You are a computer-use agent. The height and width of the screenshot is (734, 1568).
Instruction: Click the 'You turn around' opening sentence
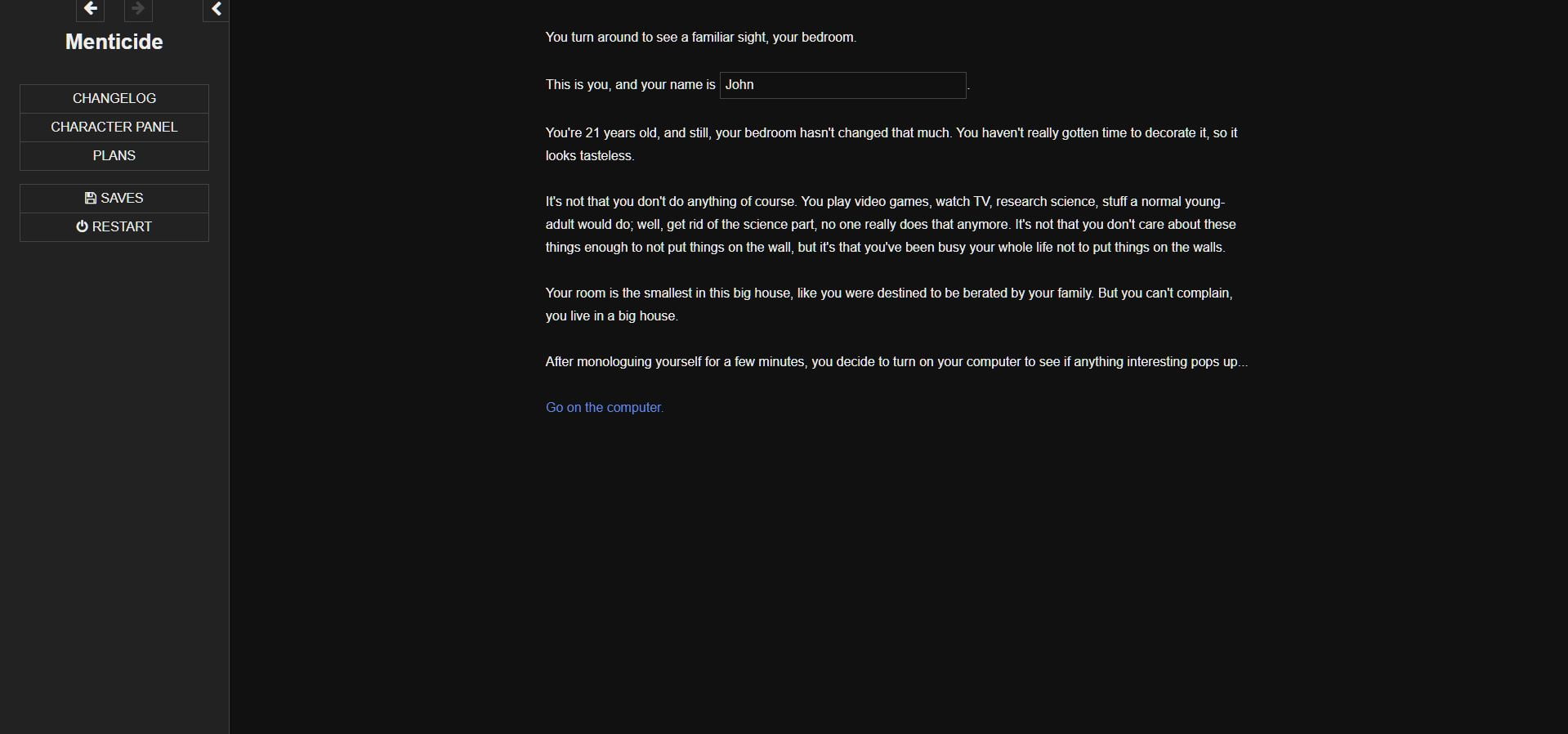pyautogui.click(x=700, y=38)
